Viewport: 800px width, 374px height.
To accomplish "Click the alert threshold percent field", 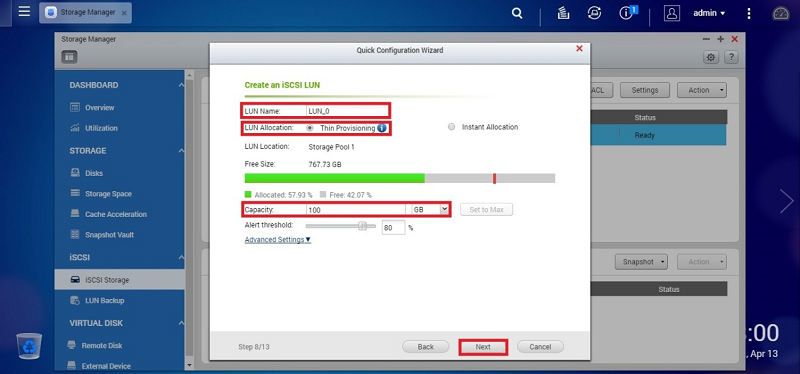I will [393, 228].
